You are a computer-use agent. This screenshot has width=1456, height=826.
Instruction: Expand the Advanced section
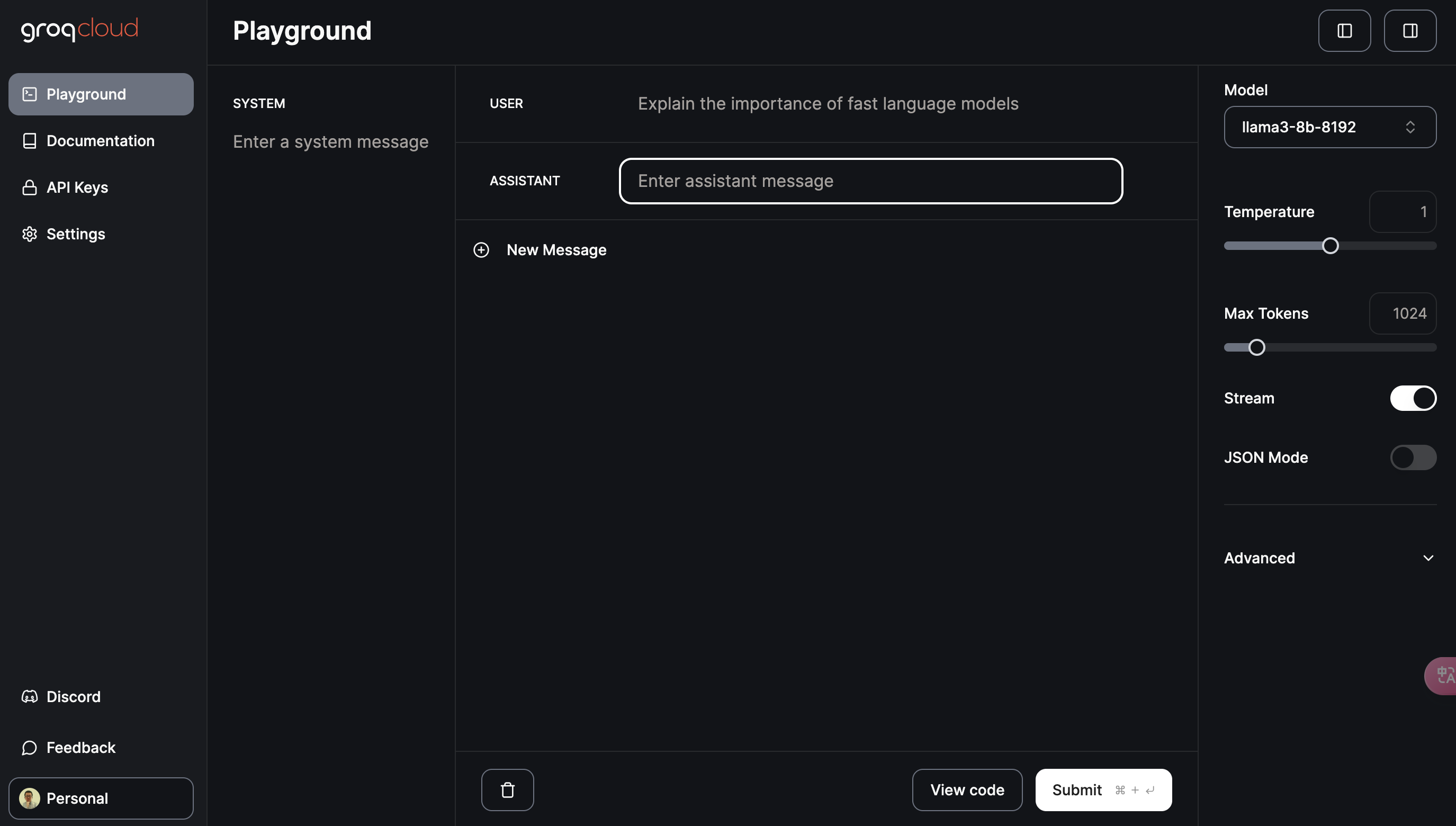pyautogui.click(x=1330, y=558)
